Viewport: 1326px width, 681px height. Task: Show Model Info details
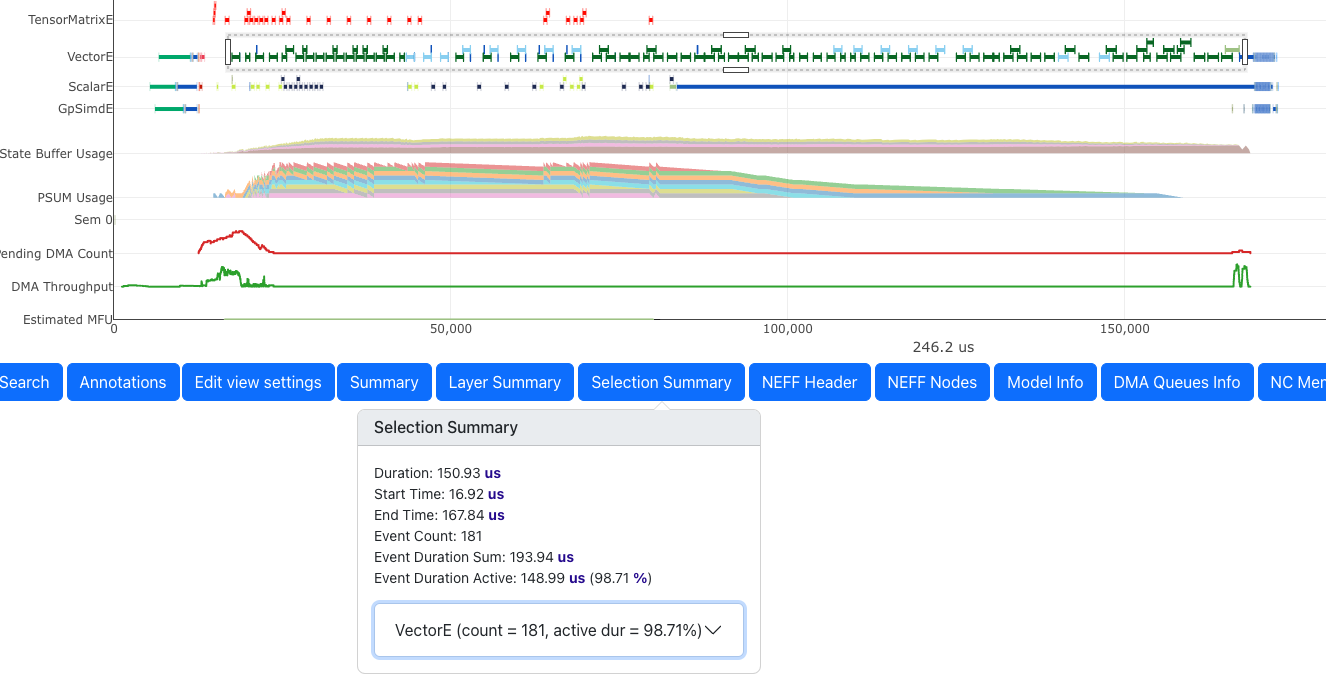click(1045, 382)
